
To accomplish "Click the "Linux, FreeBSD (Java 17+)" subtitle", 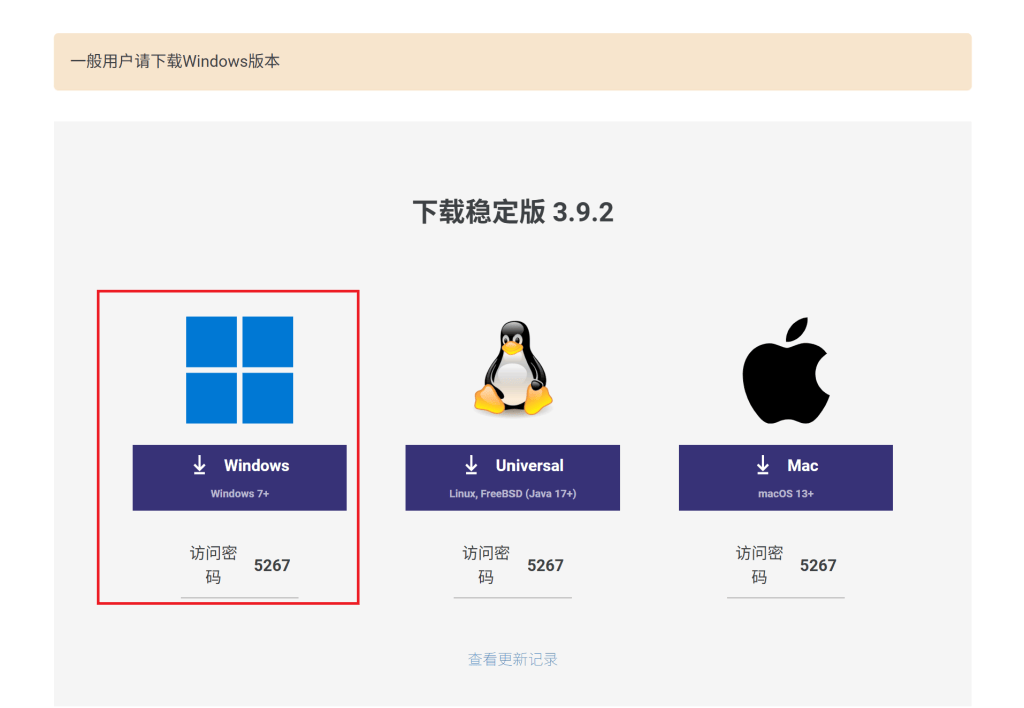I will [512, 494].
